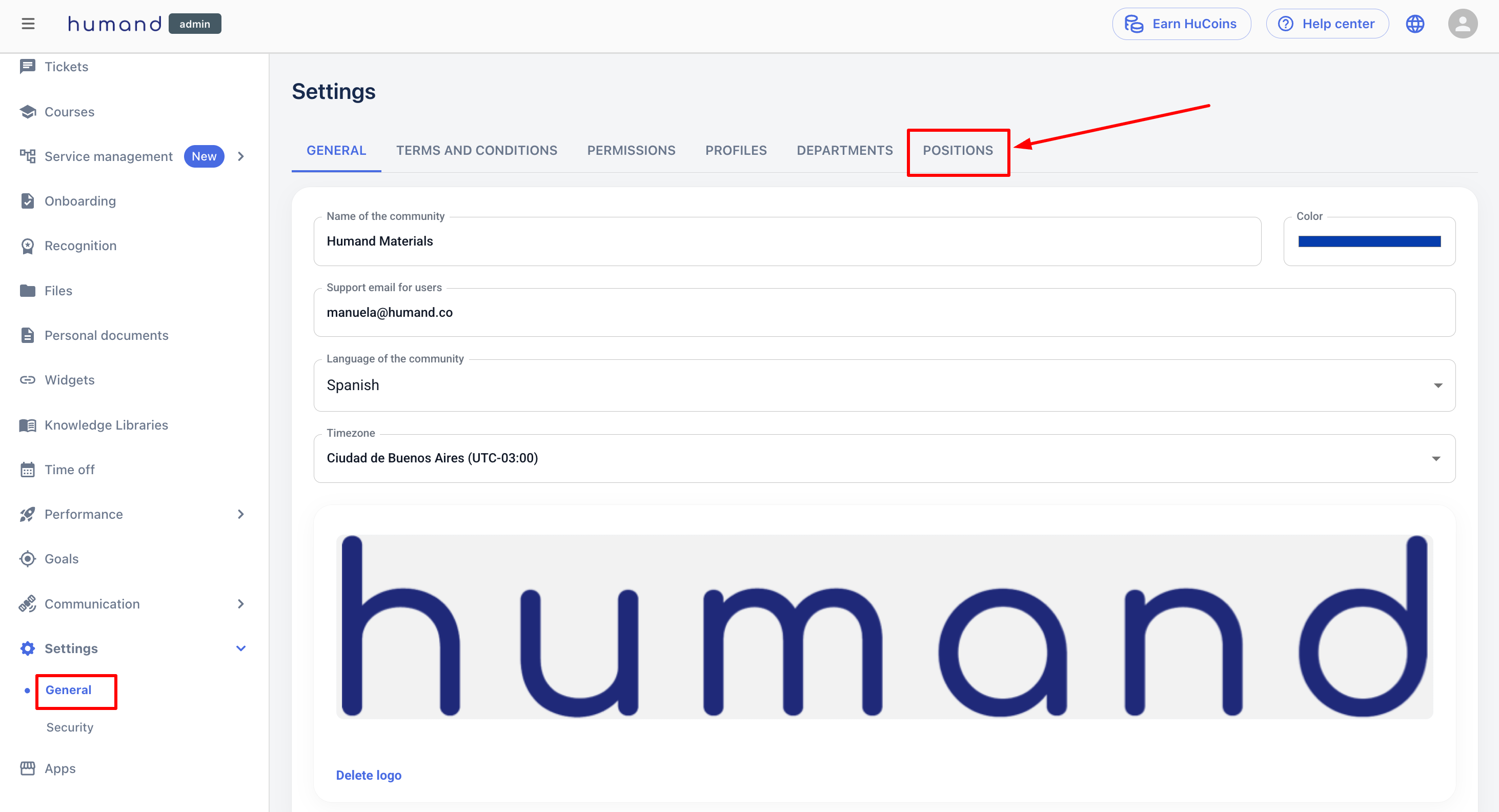Open General under Settings
The width and height of the screenshot is (1499, 812).
pos(68,690)
